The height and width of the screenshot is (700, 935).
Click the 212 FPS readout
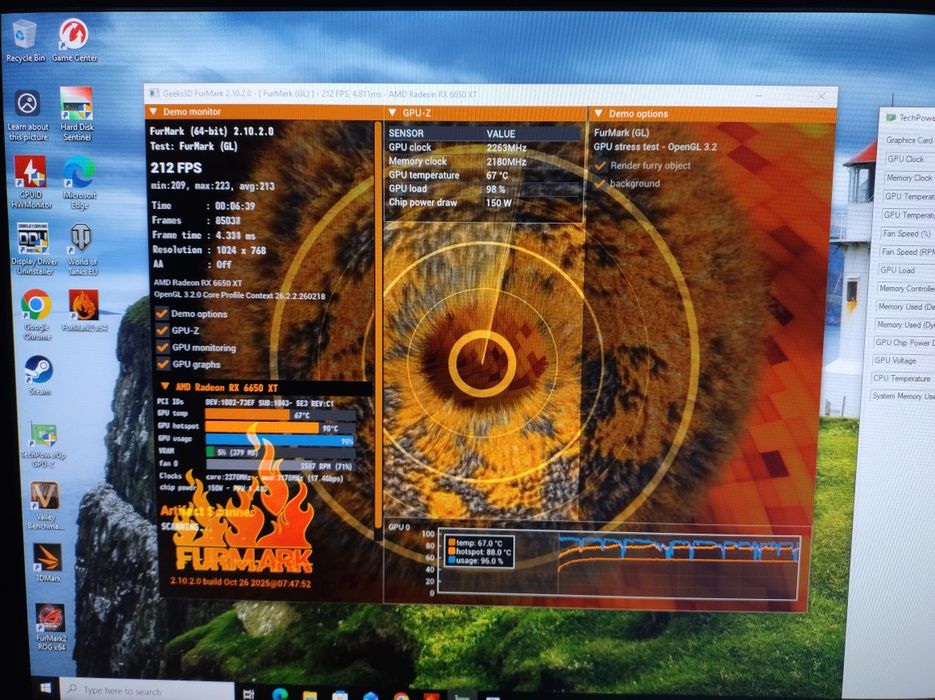[x=177, y=168]
